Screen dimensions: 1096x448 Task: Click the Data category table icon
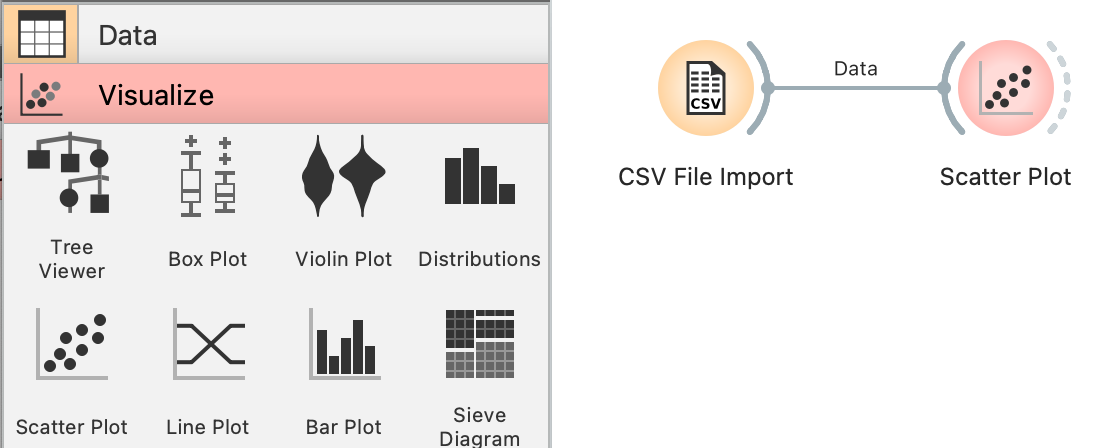pos(41,34)
